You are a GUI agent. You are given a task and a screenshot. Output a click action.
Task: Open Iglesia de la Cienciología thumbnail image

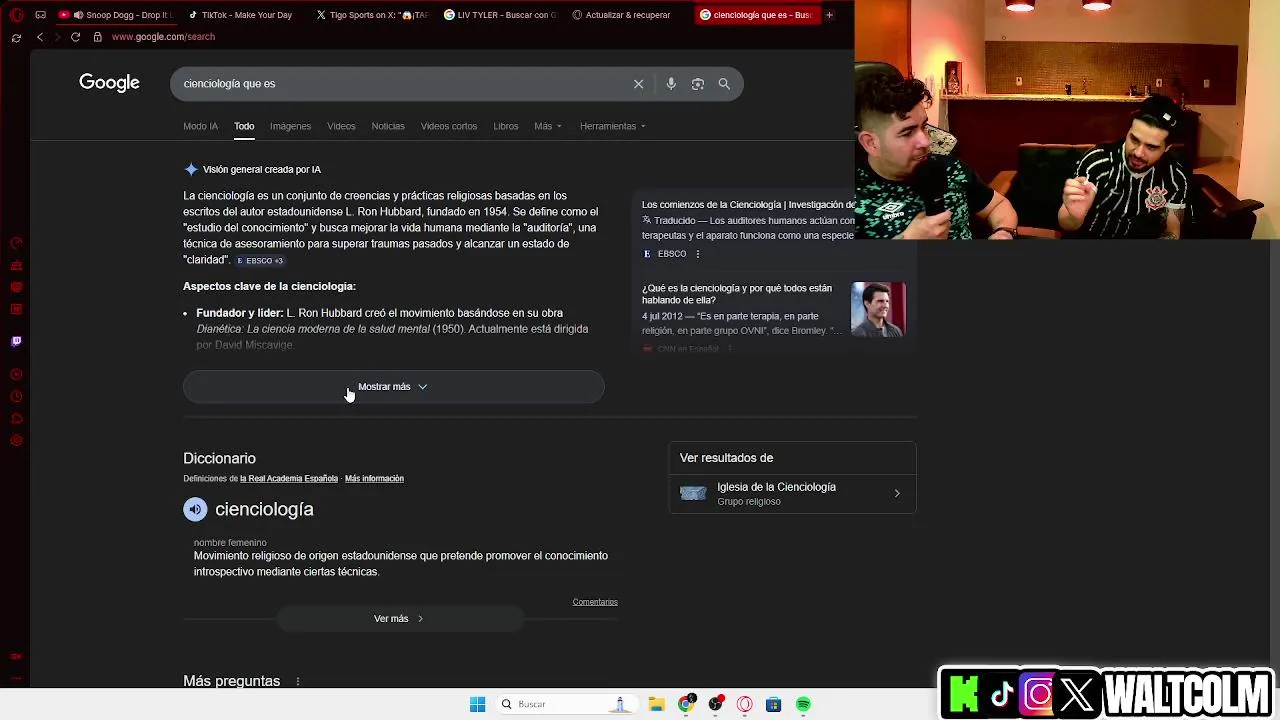693,494
